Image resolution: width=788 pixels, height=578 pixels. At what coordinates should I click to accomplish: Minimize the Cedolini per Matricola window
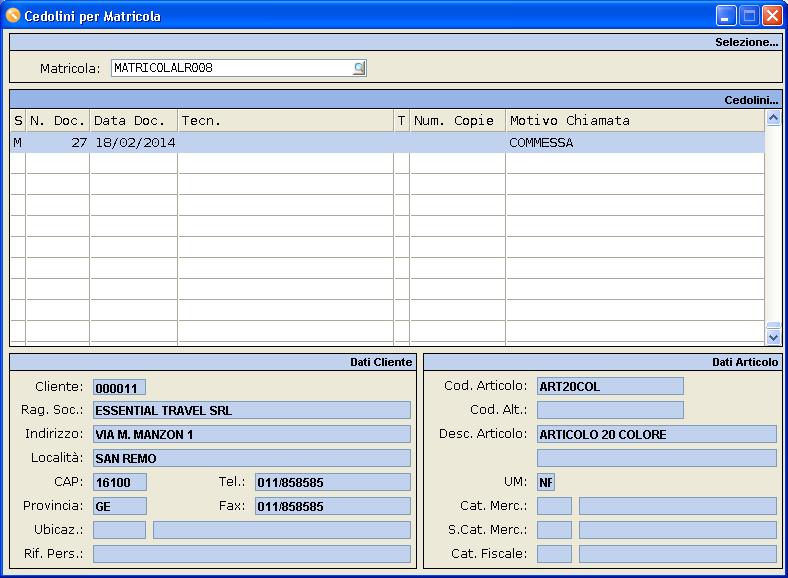click(726, 16)
